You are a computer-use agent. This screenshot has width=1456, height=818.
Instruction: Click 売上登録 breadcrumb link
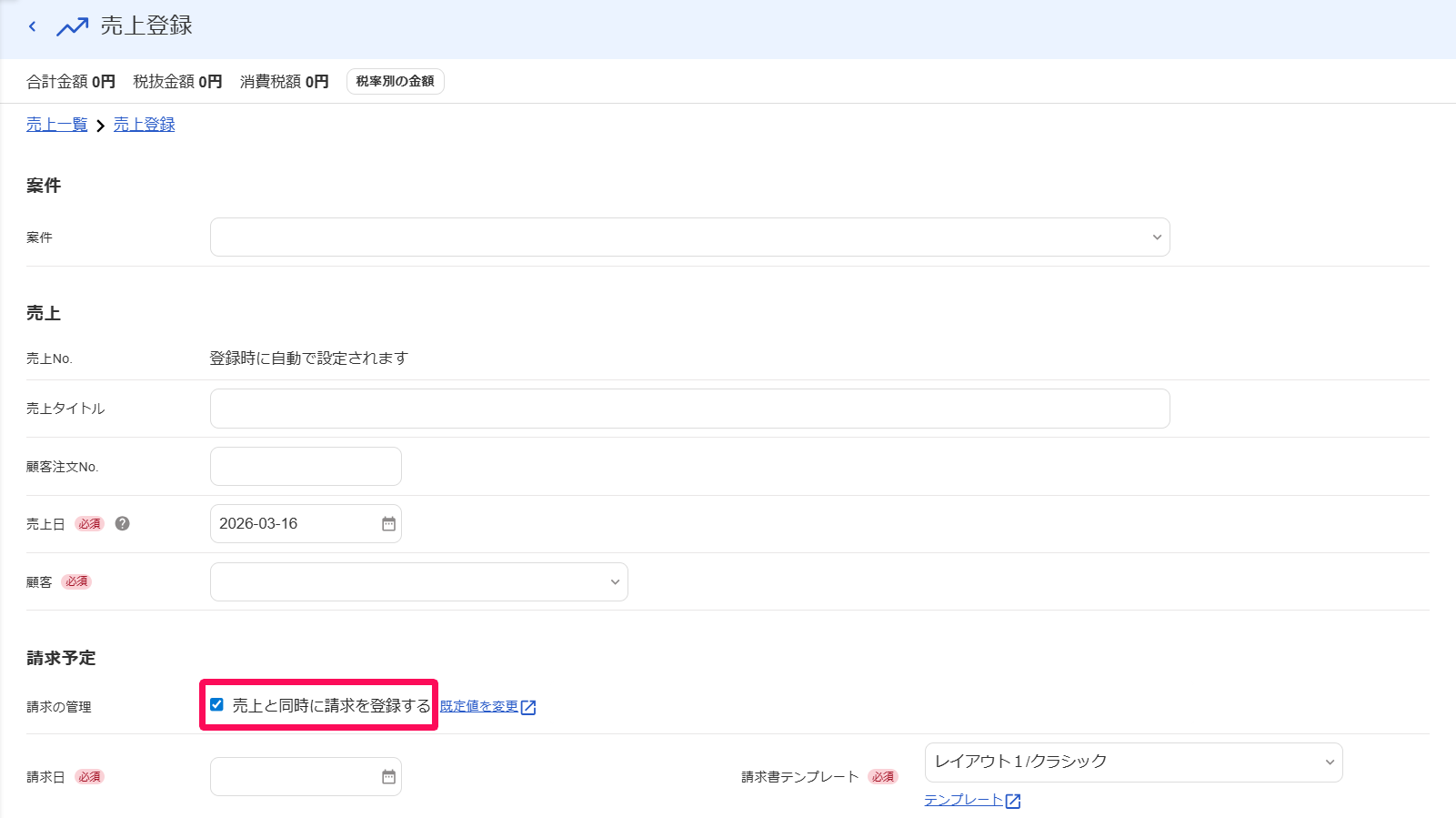coord(145,125)
